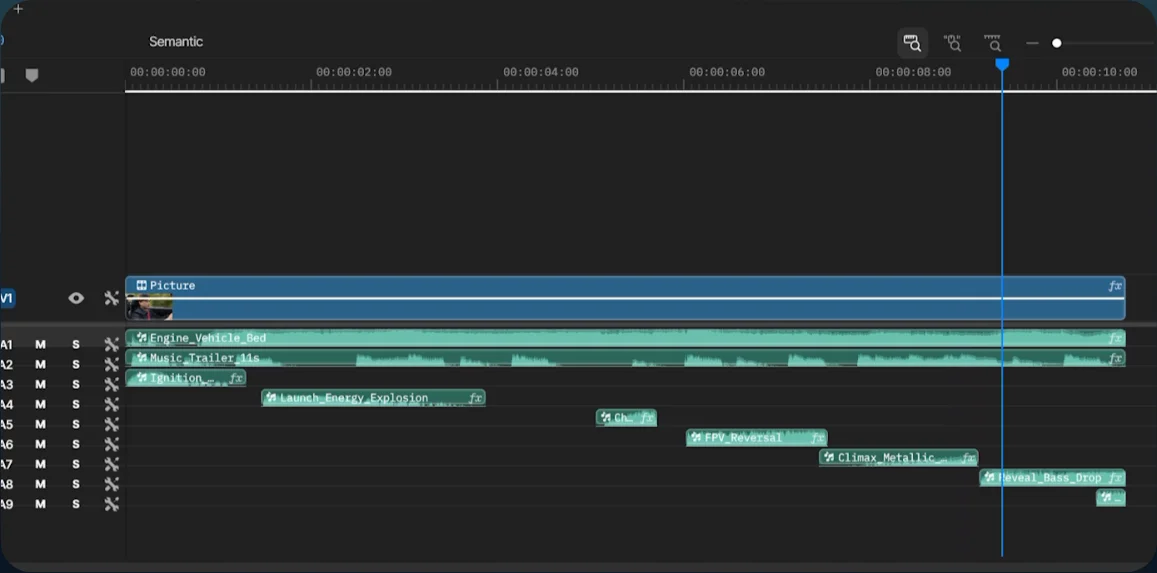Screen dimensions: 1157x573
Task: Mute track A1
Action: [41, 344]
